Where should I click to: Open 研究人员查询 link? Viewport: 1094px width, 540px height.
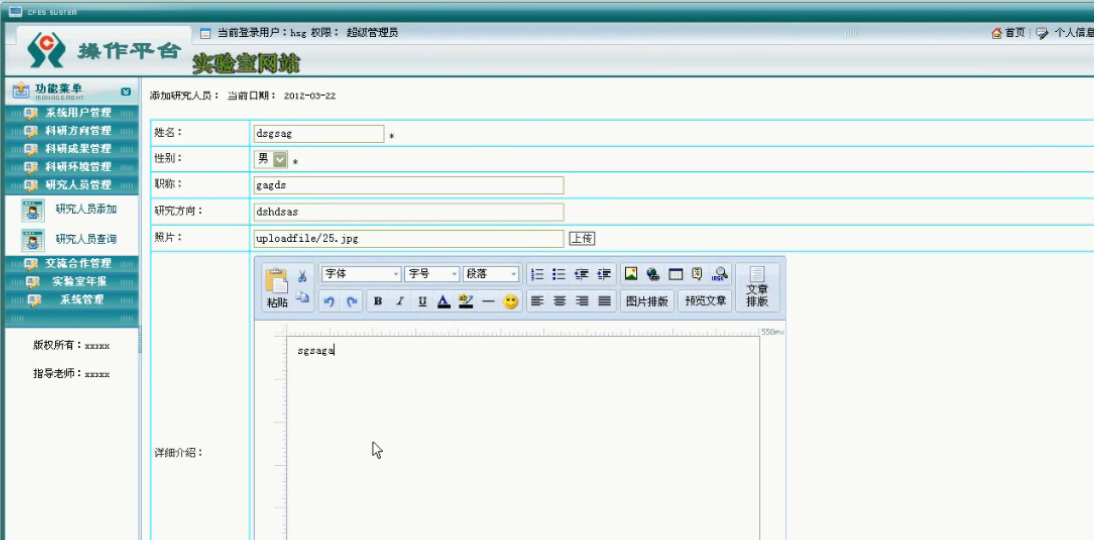click(x=86, y=239)
